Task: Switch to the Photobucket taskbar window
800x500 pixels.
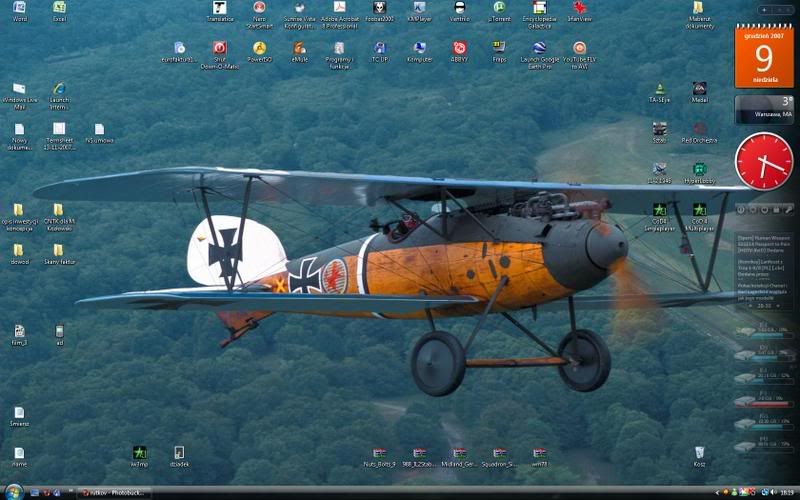Action: [115, 493]
